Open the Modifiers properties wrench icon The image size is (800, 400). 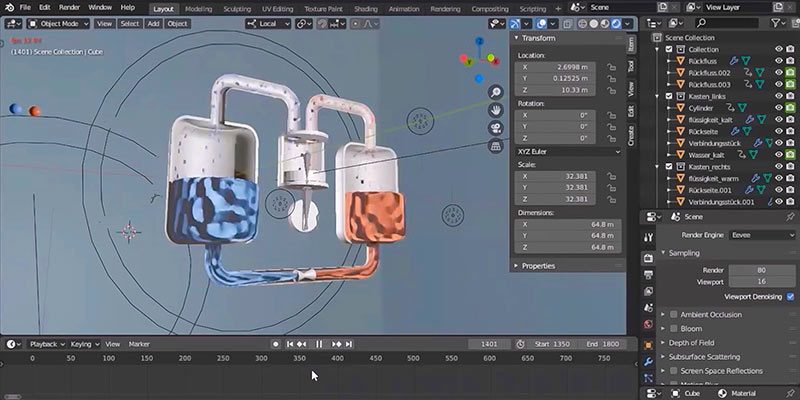click(648, 362)
